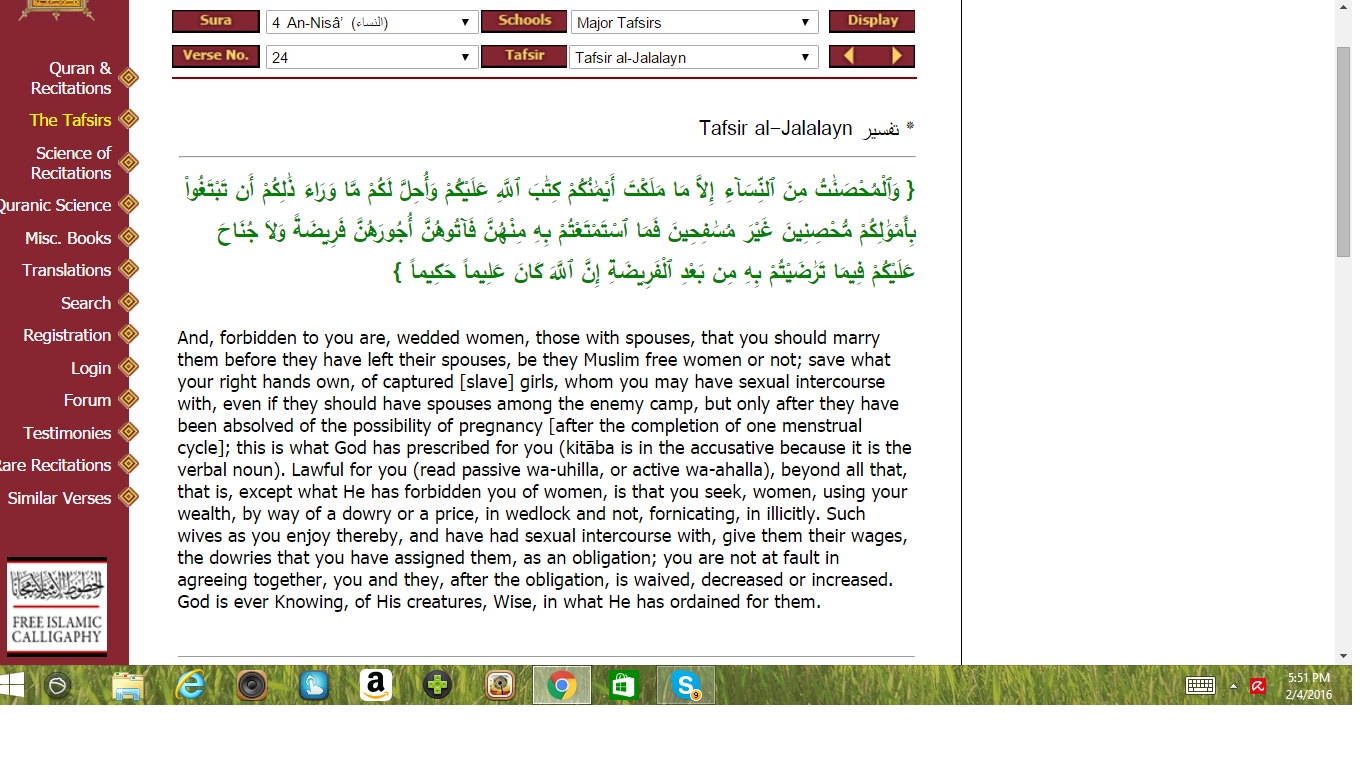The image size is (1366, 768).
Task: Click the scrollbar up arrow
Action: (x=1344, y=8)
